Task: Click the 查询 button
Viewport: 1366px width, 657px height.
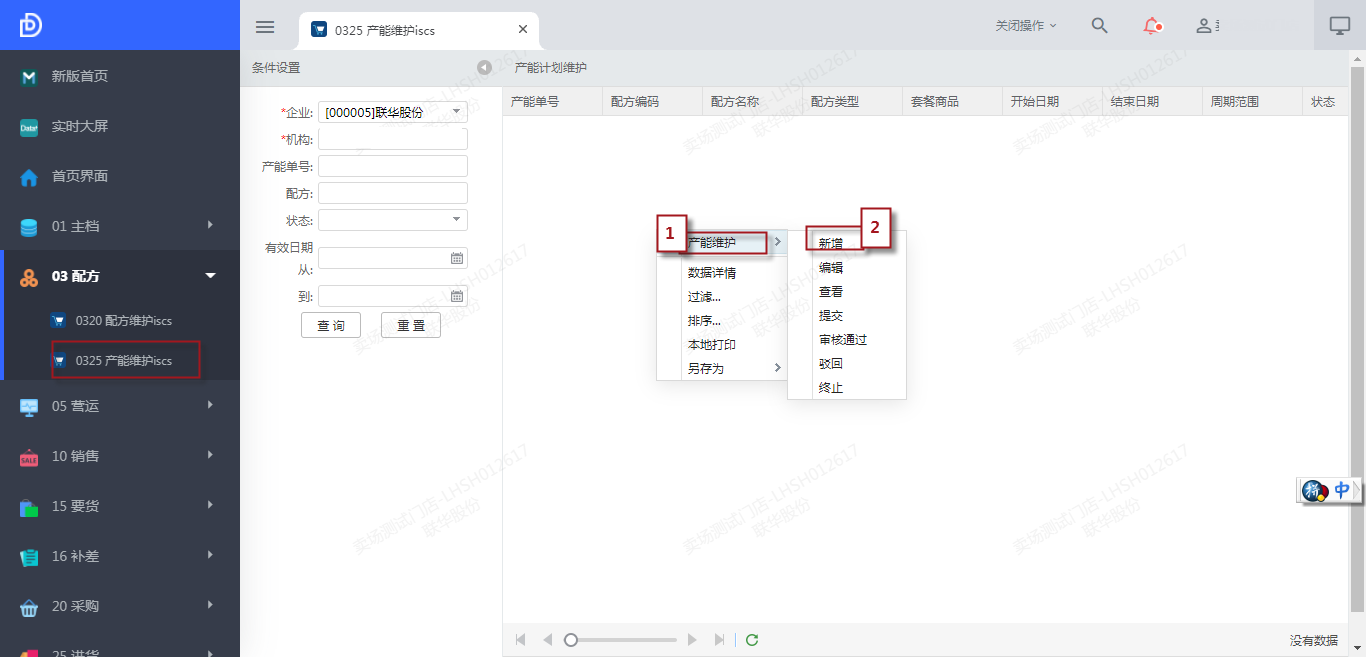Action: click(331, 325)
